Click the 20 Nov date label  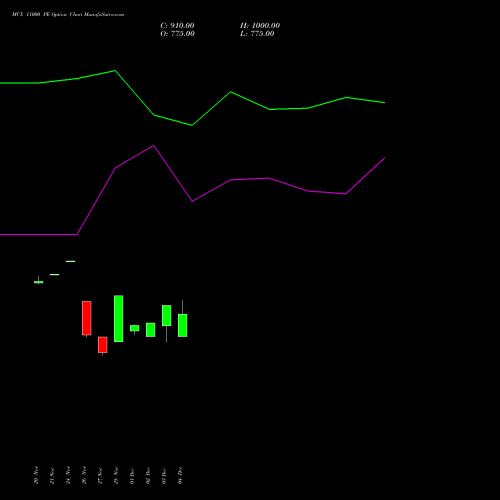point(36,475)
